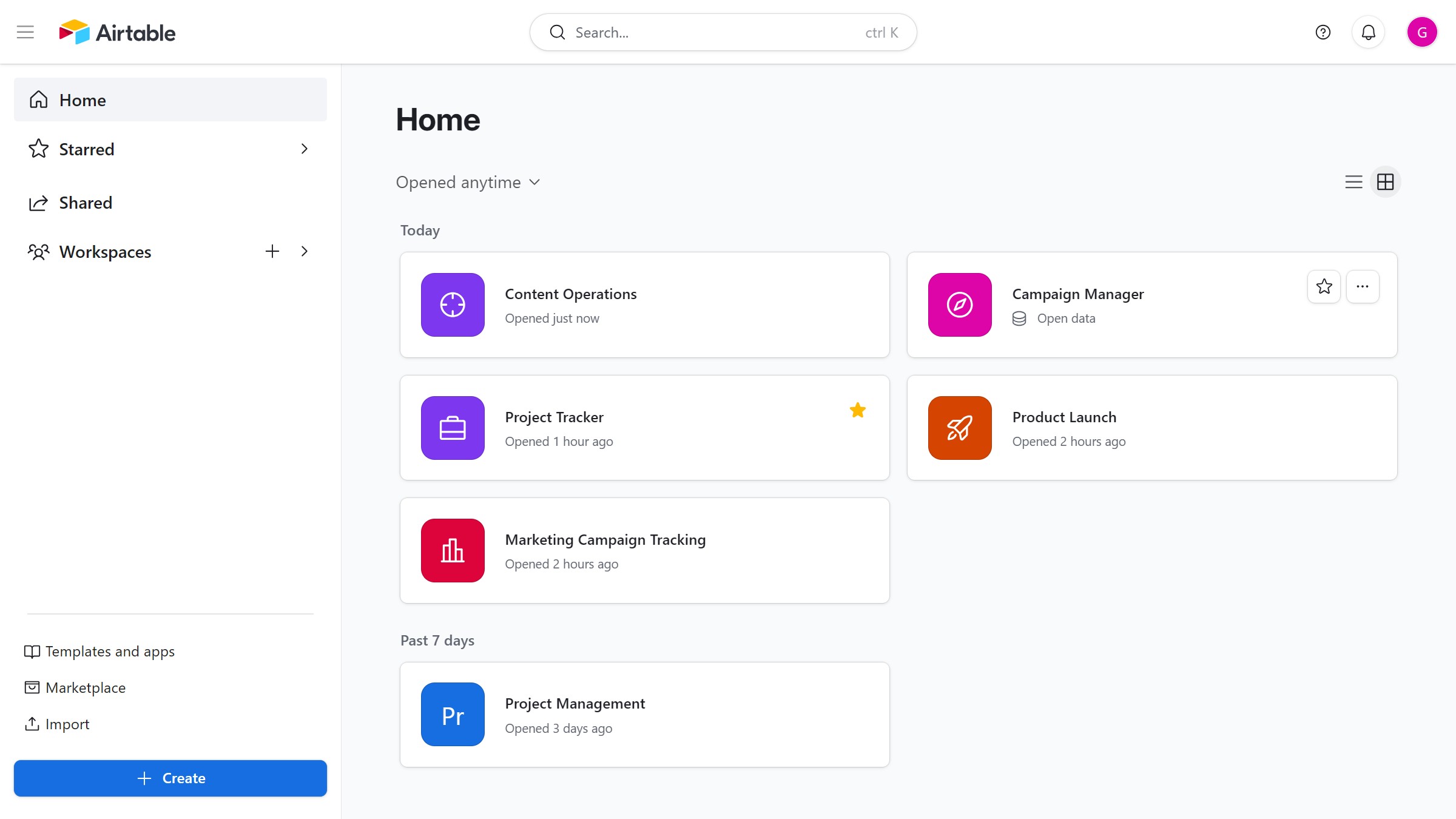1456x819 pixels.
Task: Switch to list view
Action: click(1353, 182)
